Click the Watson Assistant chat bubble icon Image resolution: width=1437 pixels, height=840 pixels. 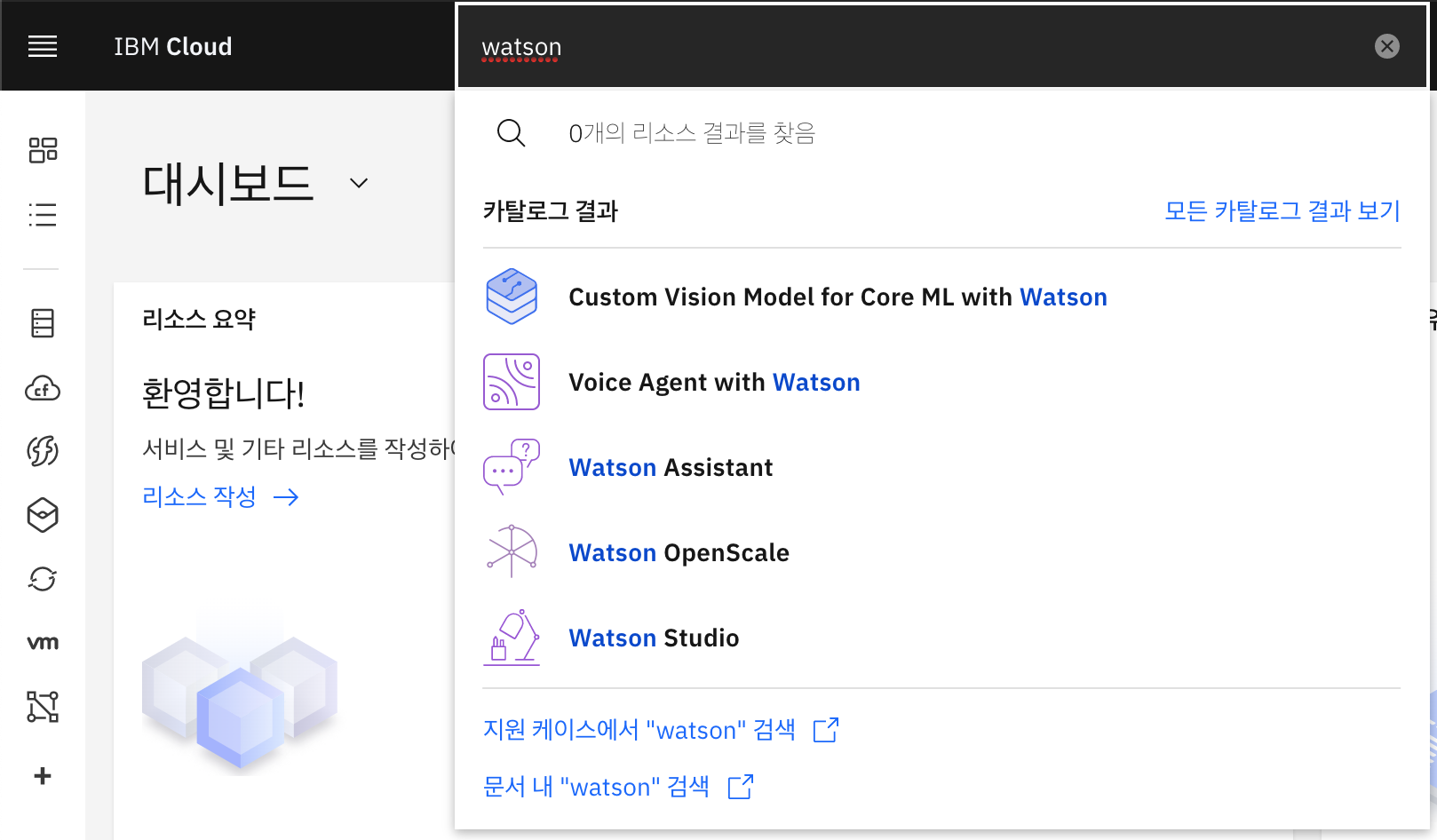click(x=512, y=467)
